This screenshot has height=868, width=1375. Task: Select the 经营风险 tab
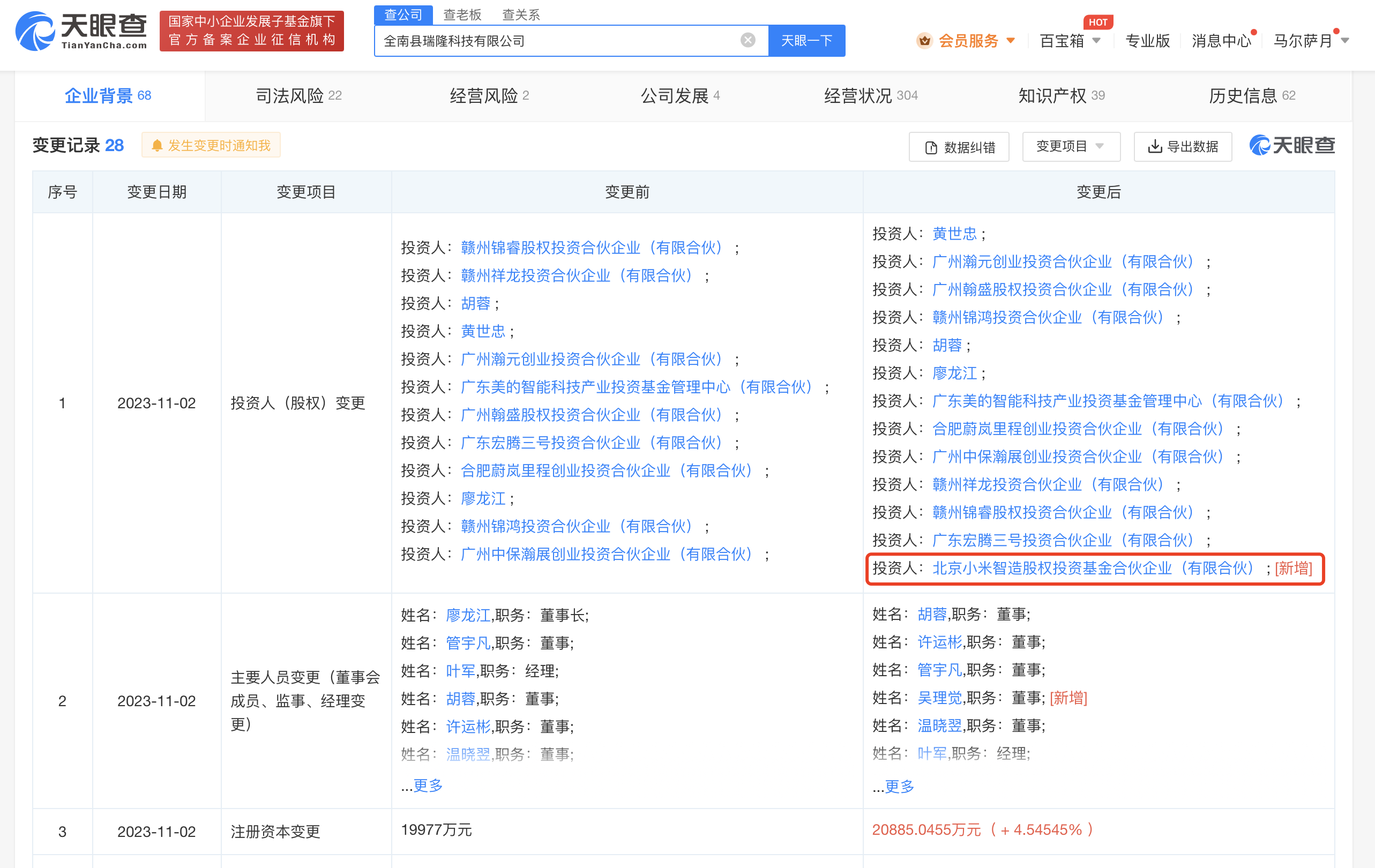(489, 95)
